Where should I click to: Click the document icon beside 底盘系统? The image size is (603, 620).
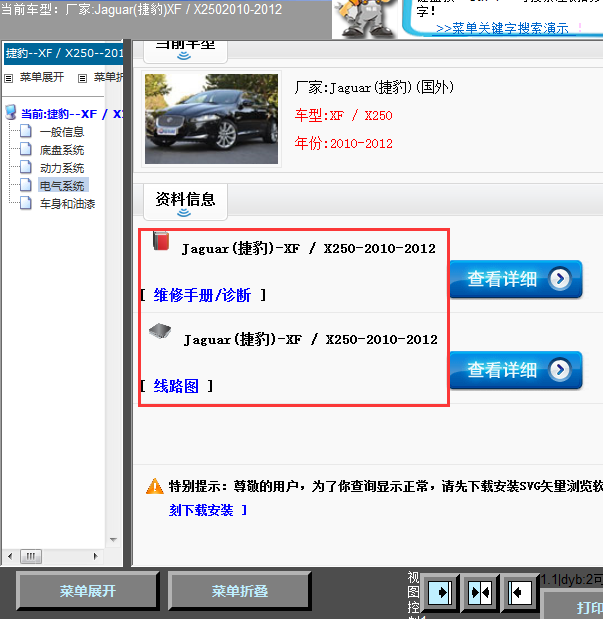[x=26, y=149]
